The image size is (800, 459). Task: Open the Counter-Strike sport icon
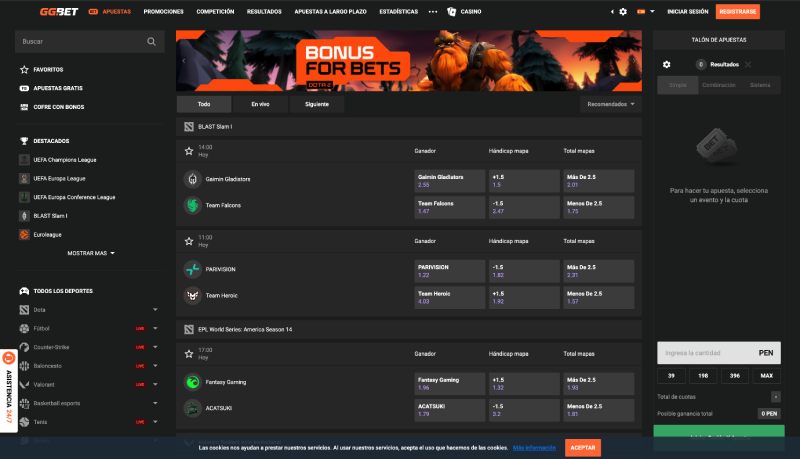tap(24, 347)
